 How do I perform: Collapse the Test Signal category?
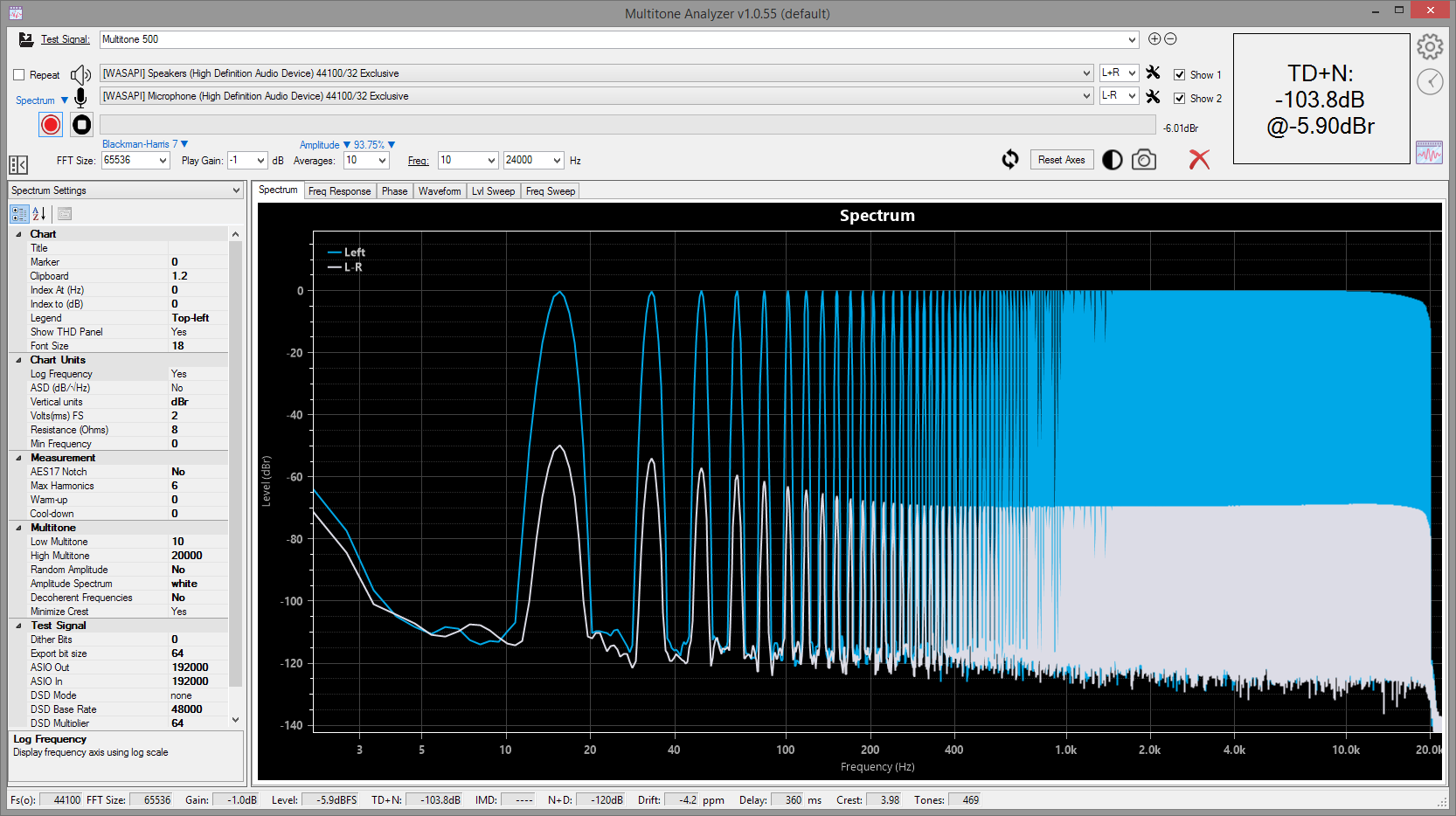(x=18, y=626)
